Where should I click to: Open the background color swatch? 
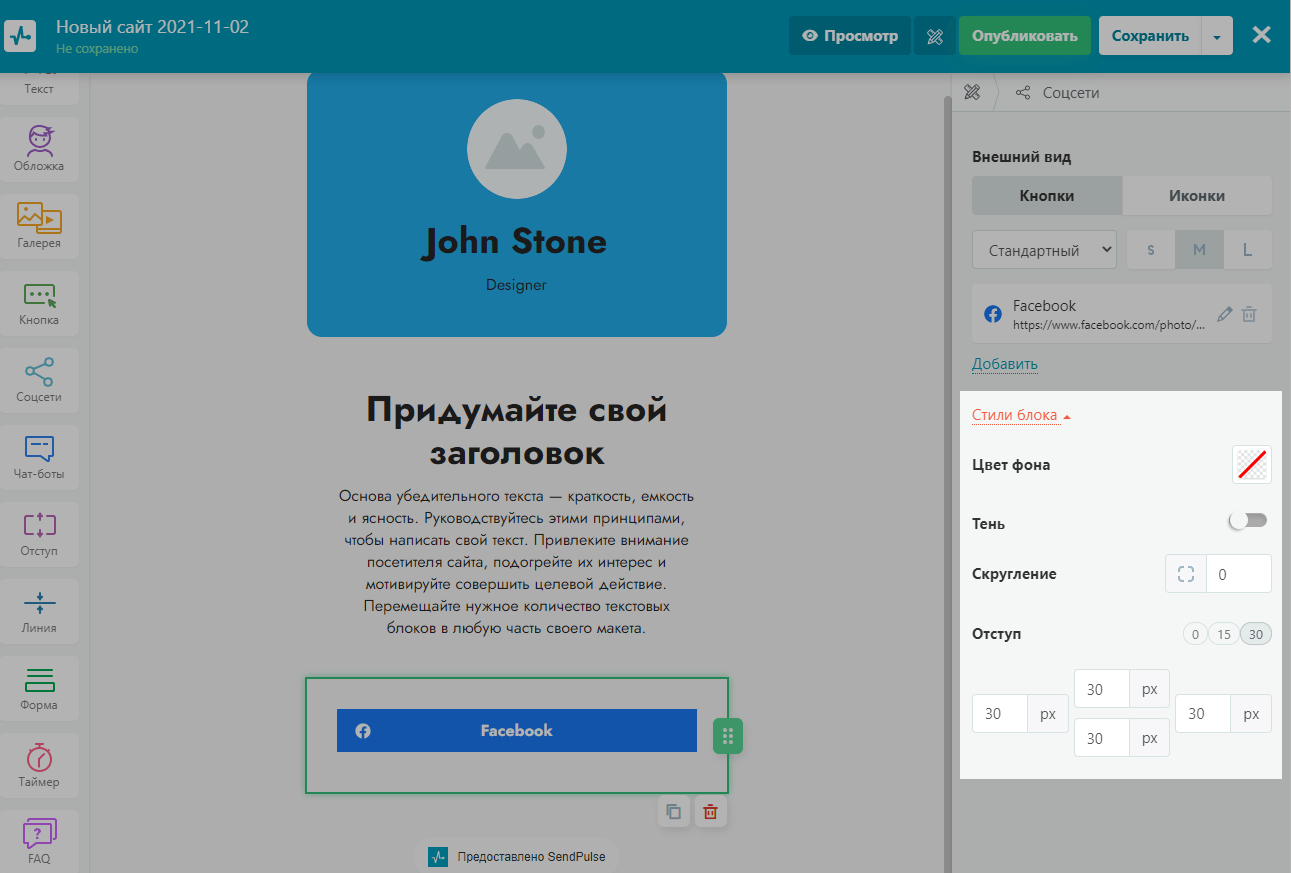[1251, 465]
